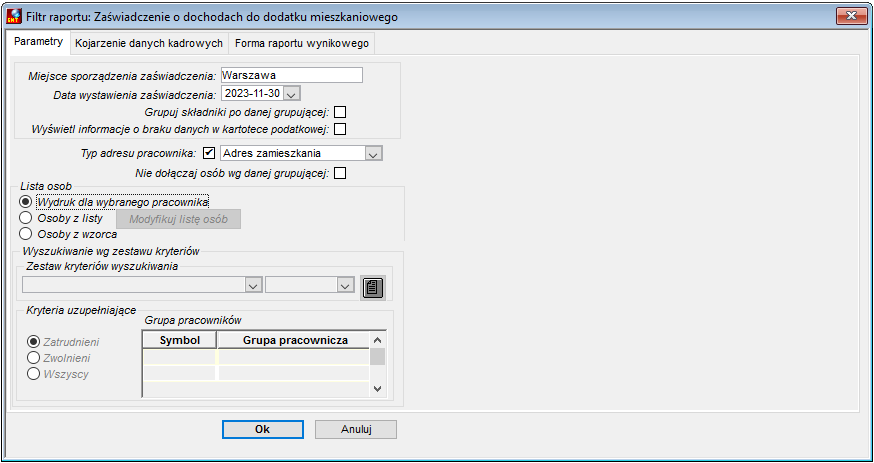Viewport: 874px width, 463px height.
Task: Open the date picker for 'Data wystawienia zaświadczenia'
Action: pyautogui.click(x=293, y=94)
